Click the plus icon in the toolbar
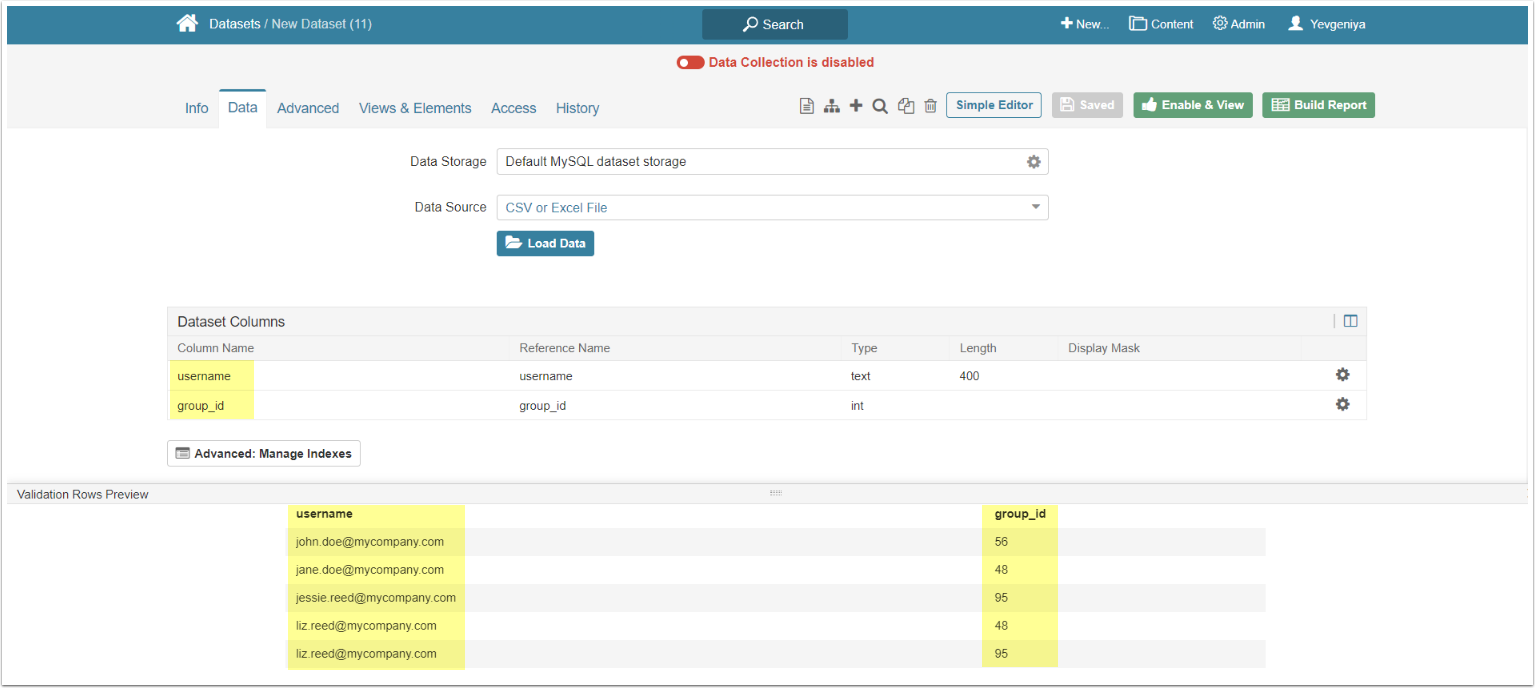 click(856, 106)
